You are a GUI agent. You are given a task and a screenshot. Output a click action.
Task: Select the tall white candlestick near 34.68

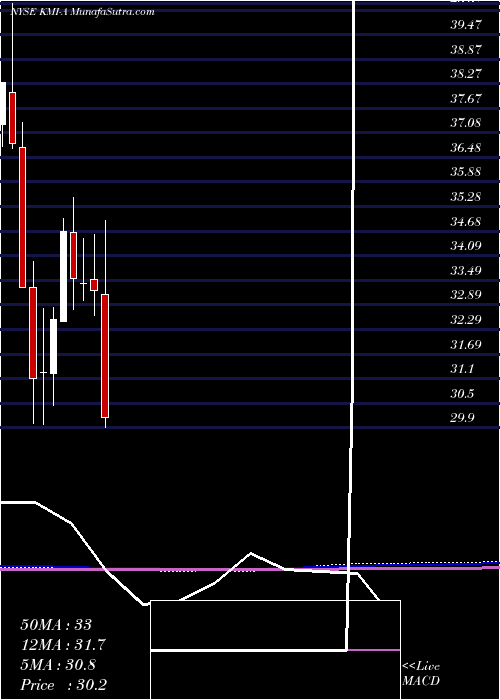(64, 276)
